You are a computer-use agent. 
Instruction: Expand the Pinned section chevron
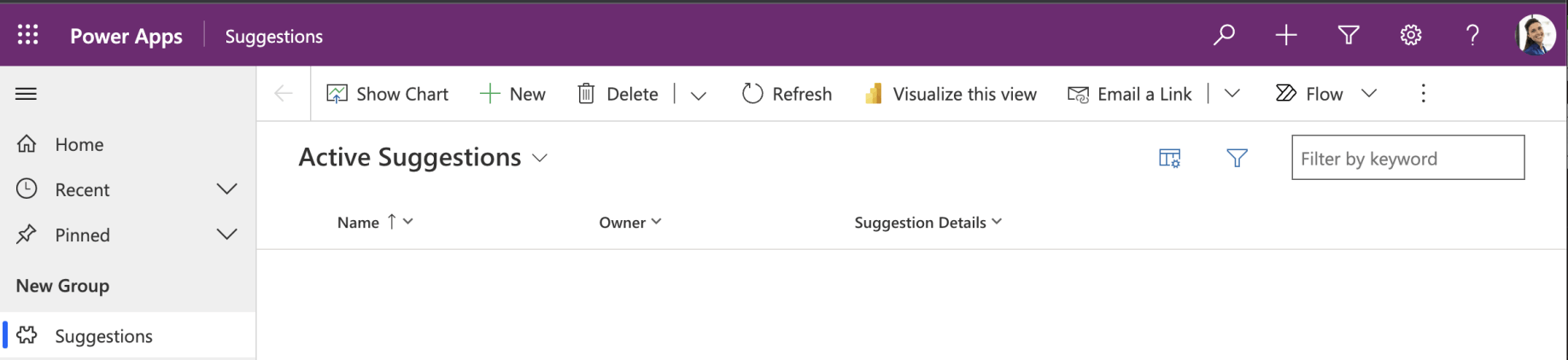(x=226, y=234)
